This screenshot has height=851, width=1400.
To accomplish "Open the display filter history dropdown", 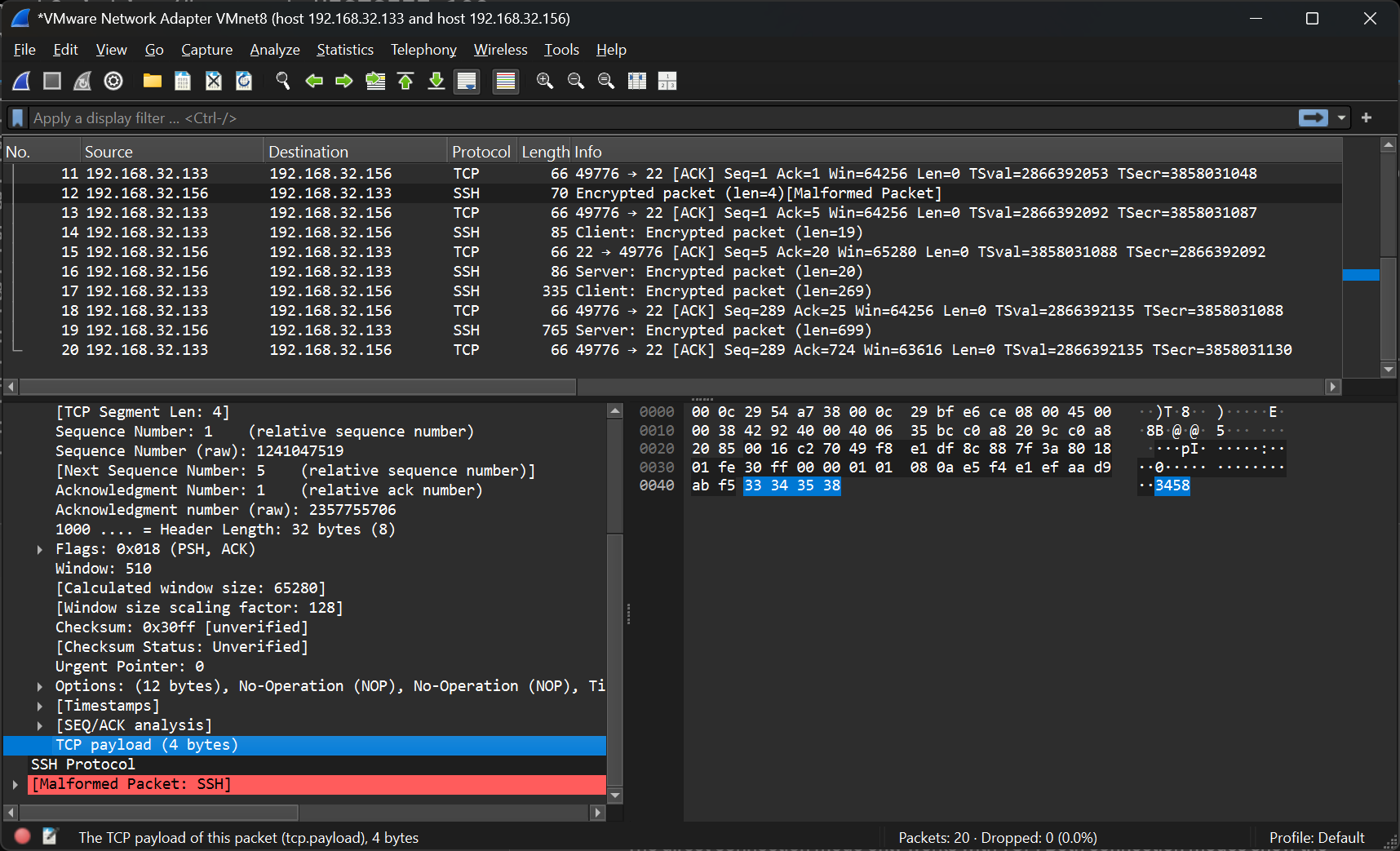I will (x=1341, y=118).
